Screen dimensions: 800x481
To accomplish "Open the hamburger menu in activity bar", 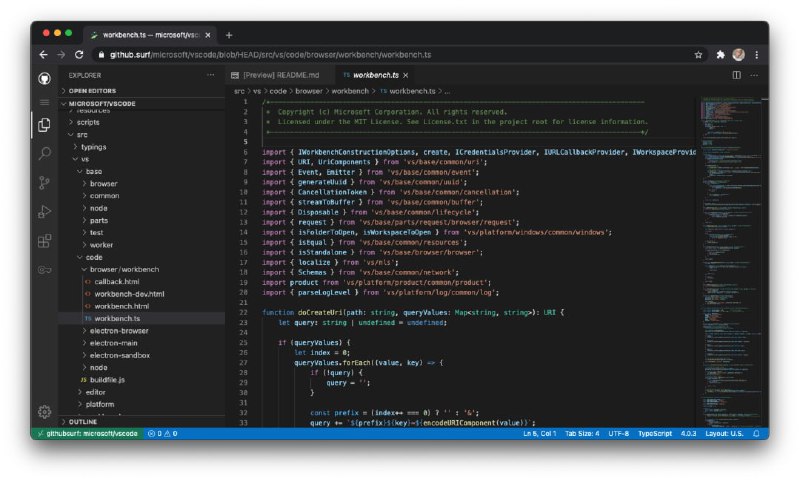I will [44, 103].
